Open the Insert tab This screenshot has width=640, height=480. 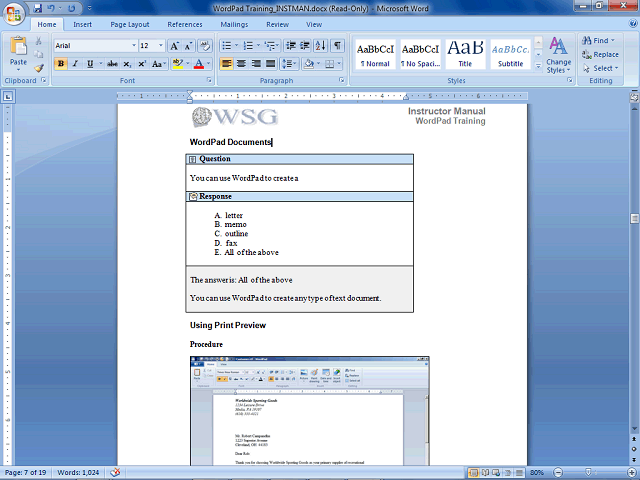tap(82, 24)
